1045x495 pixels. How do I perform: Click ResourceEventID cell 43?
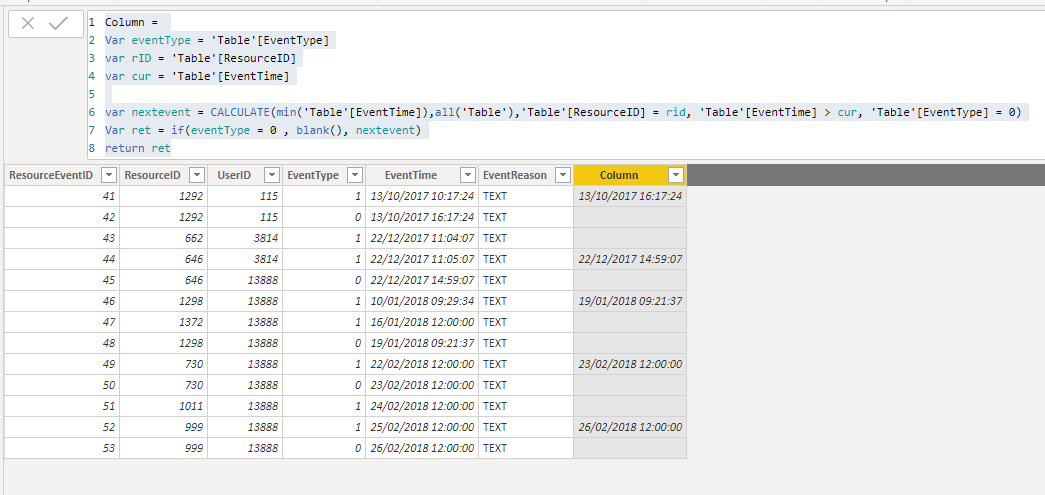point(62,238)
